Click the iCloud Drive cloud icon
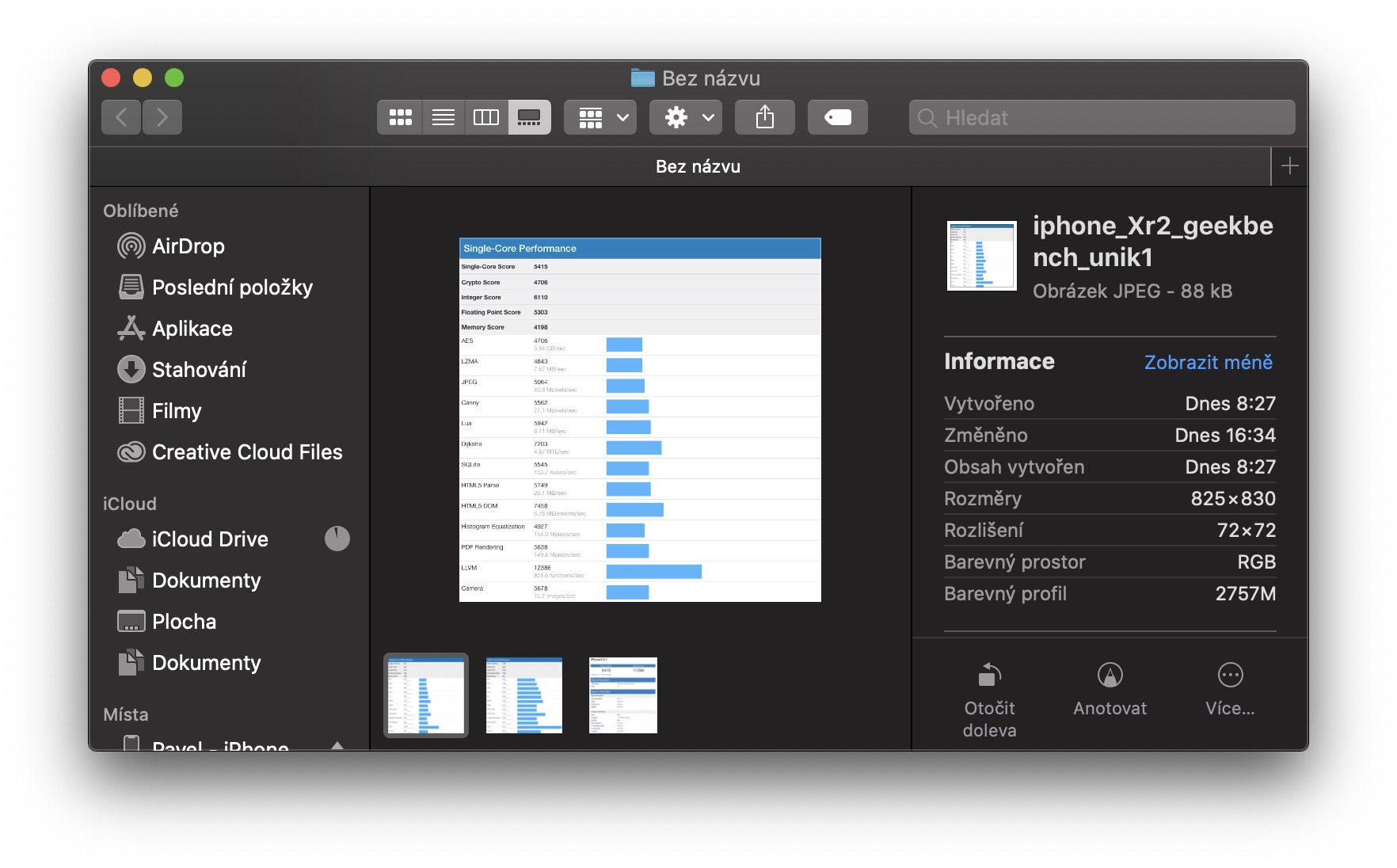Image resolution: width=1397 pixels, height=868 pixels. point(131,539)
